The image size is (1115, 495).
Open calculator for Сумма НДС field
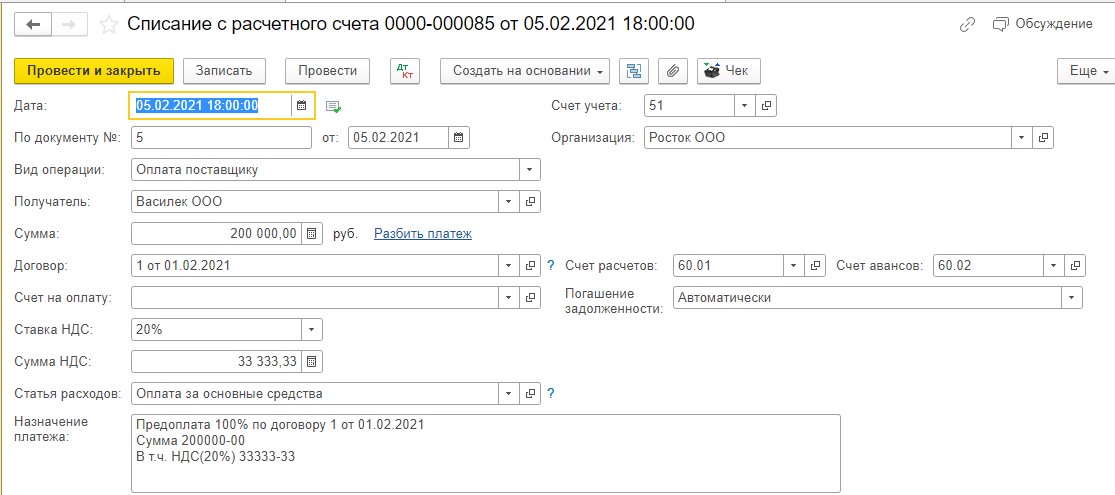311,361
